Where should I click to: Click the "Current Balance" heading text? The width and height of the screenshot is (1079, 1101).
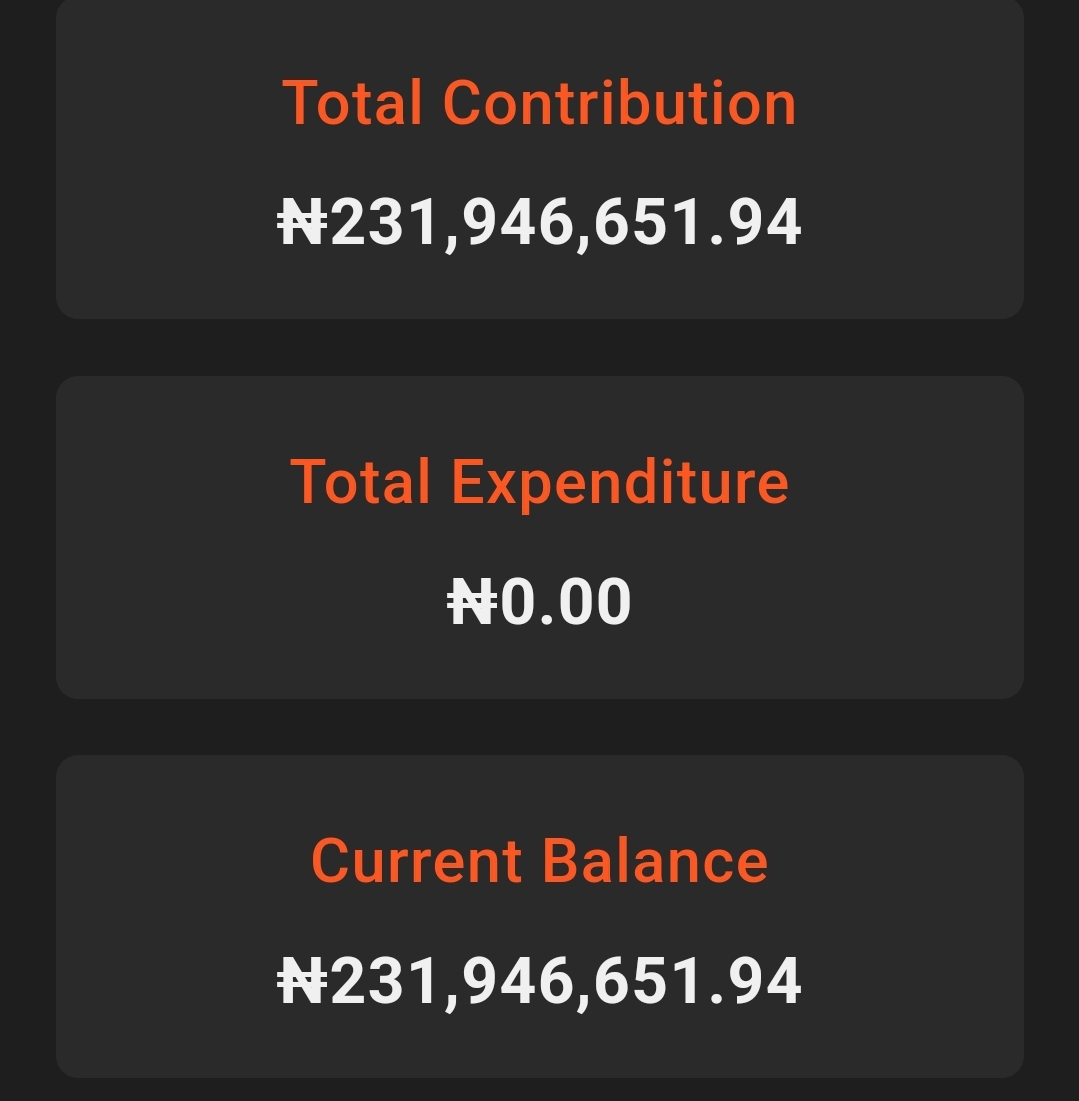pos(539,861)
